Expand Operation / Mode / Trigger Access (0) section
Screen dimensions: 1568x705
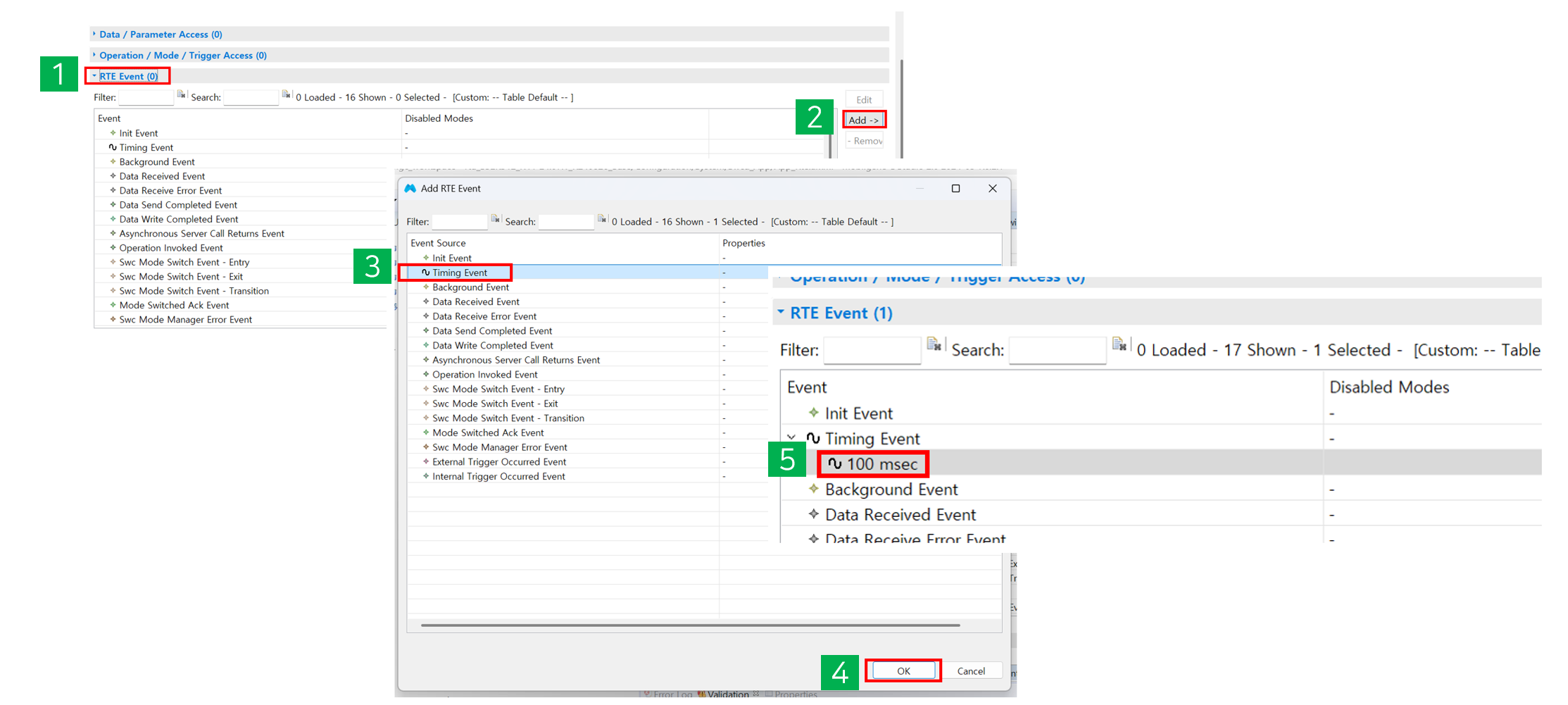94,55
